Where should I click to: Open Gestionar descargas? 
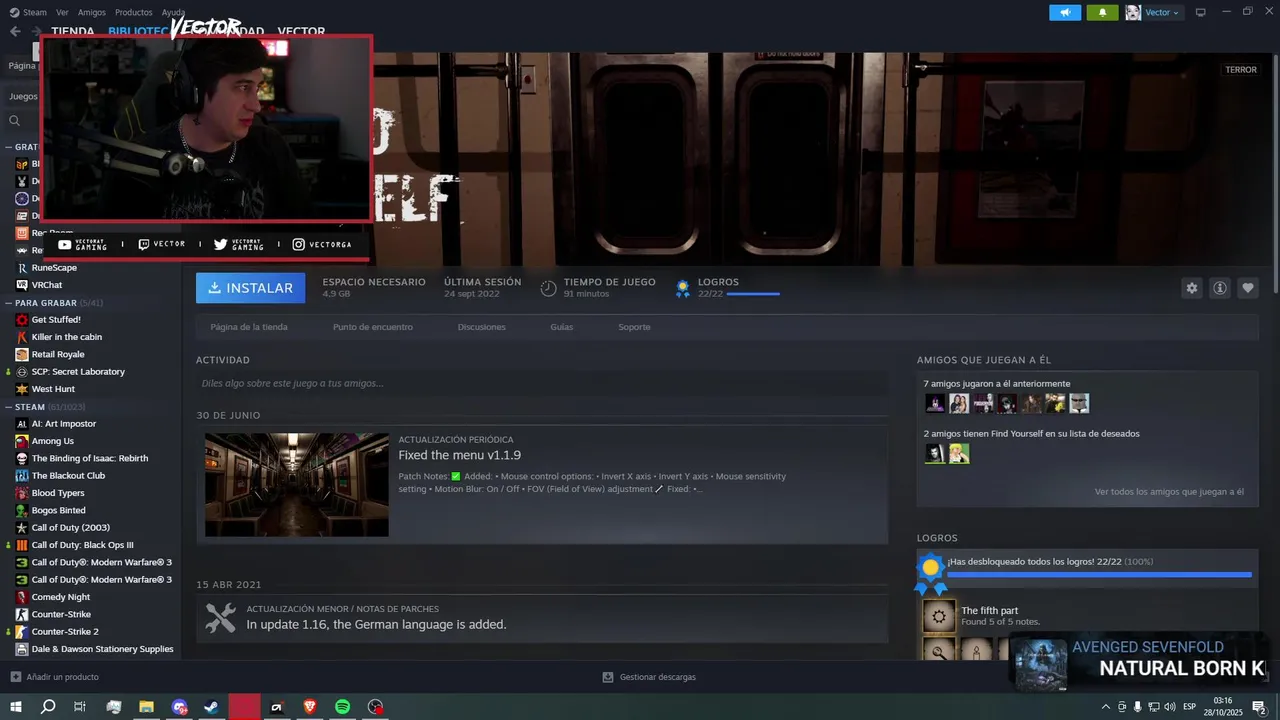pyautogui.click(x=649, y=677)
